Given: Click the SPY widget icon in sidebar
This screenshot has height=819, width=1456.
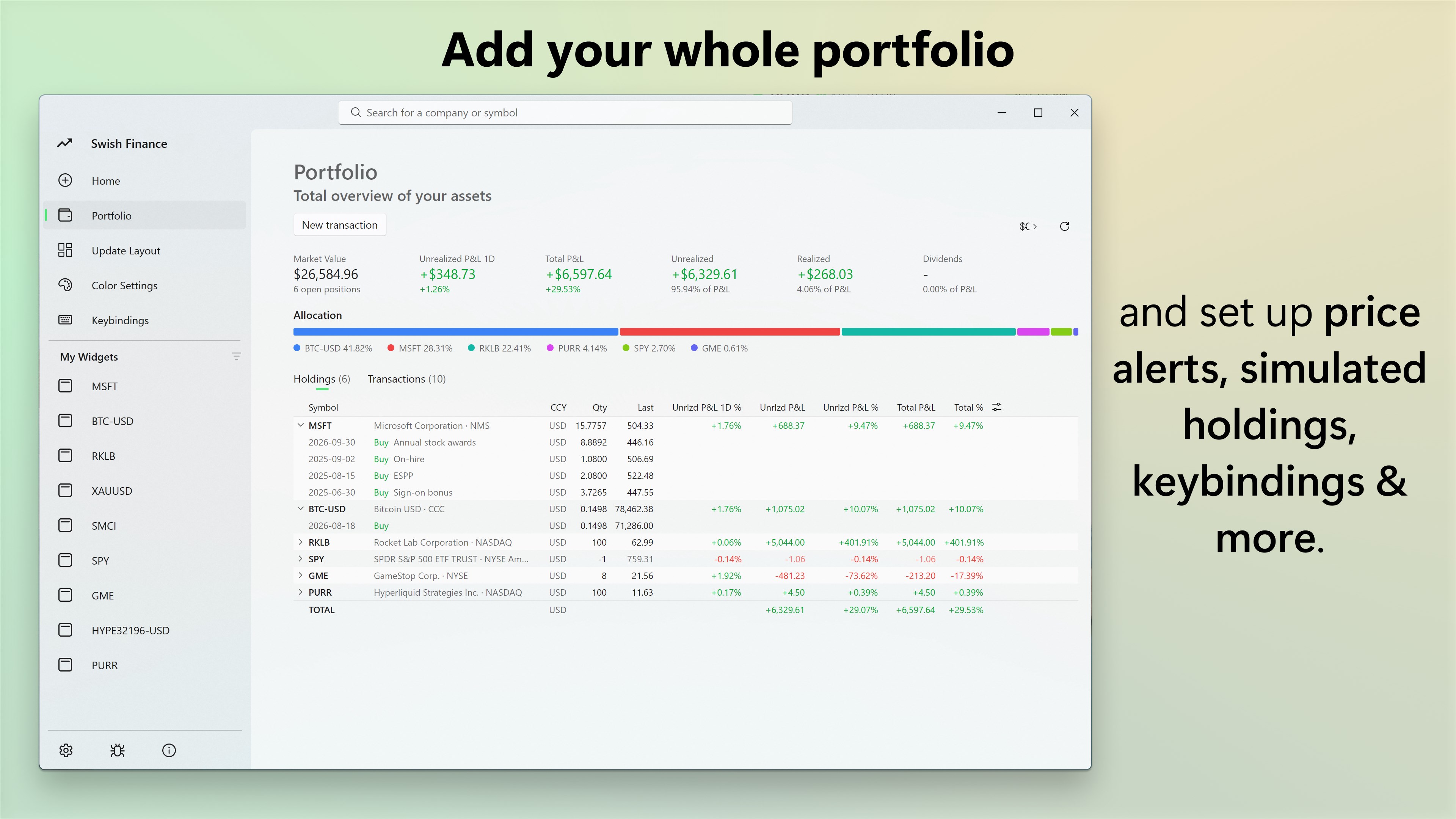Looking at the screenshot, I should point(65,560).
